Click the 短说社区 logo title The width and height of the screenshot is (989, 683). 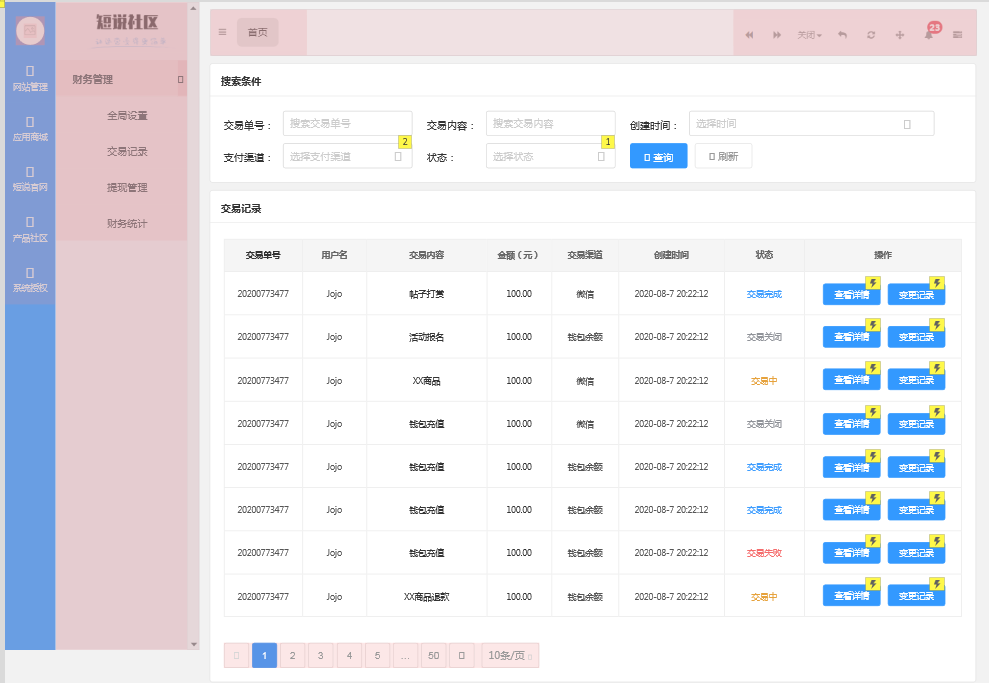pos(127,22)
